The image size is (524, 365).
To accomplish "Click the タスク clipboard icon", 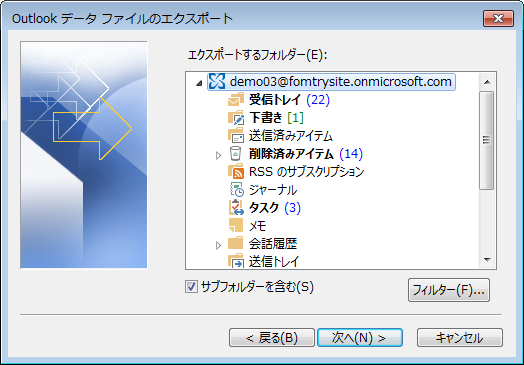I will point(236,208).
